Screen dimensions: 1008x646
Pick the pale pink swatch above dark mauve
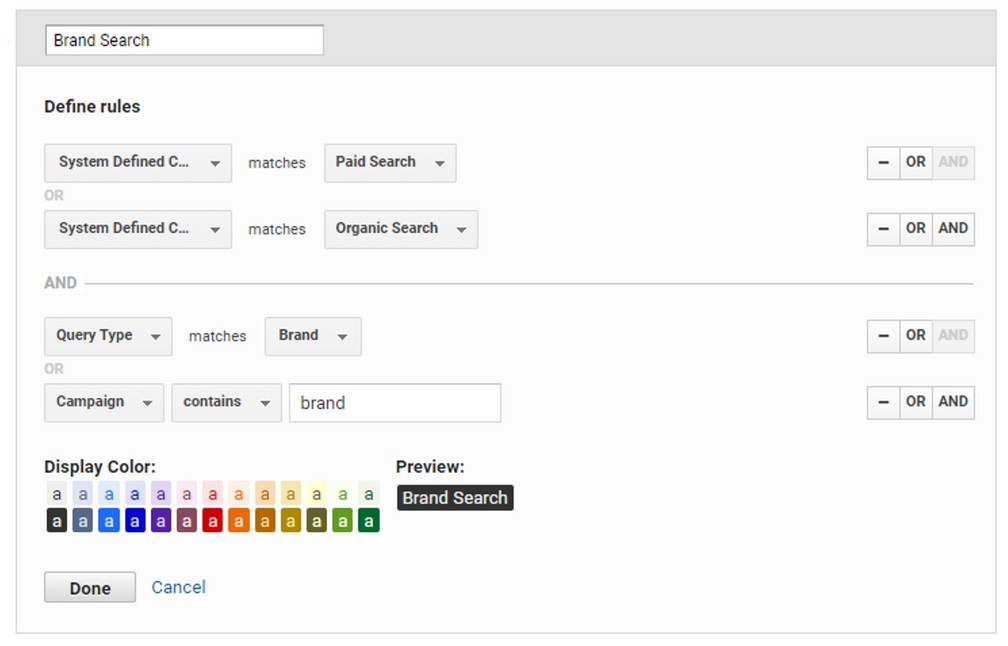pos(186,494)
